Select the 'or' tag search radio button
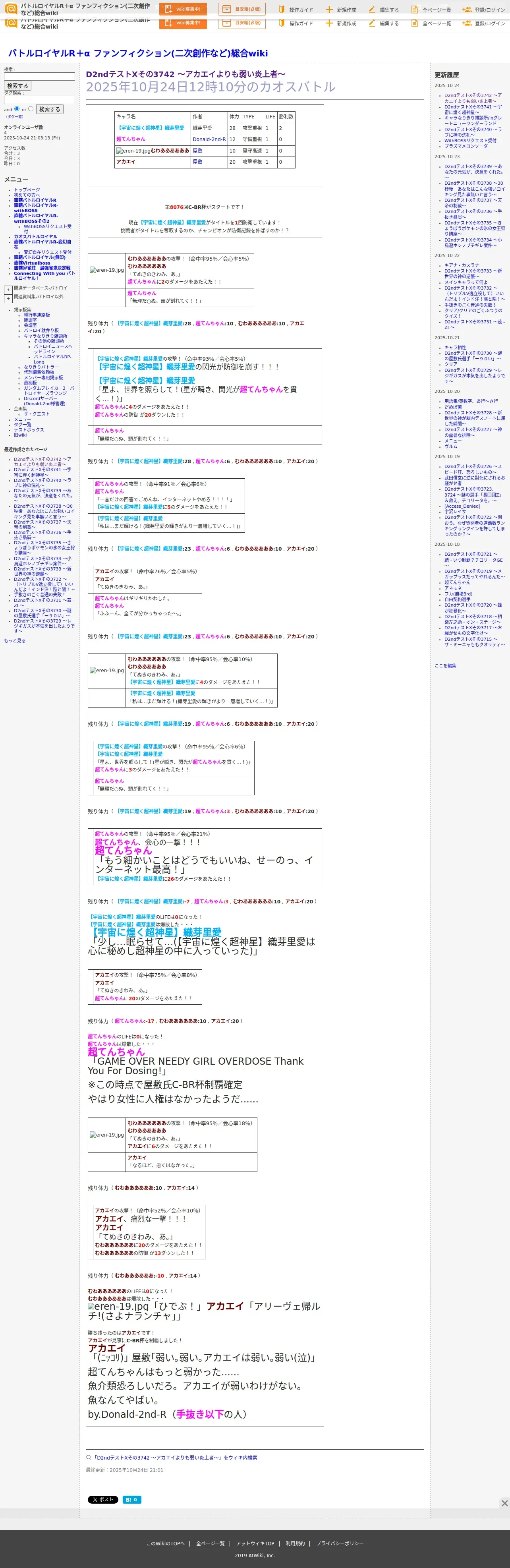The image size is (510, 1568). 31,108
